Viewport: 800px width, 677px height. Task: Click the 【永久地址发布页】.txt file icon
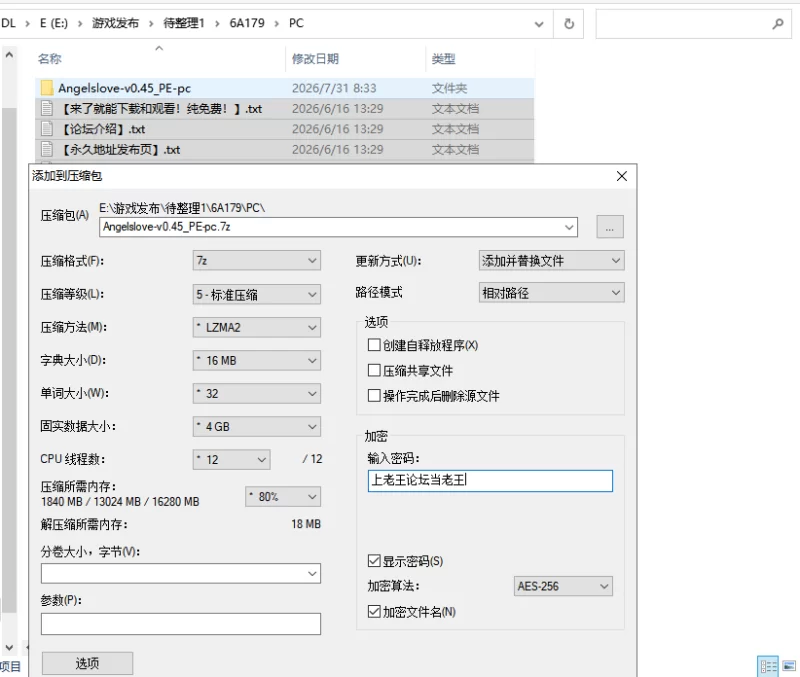47,149
